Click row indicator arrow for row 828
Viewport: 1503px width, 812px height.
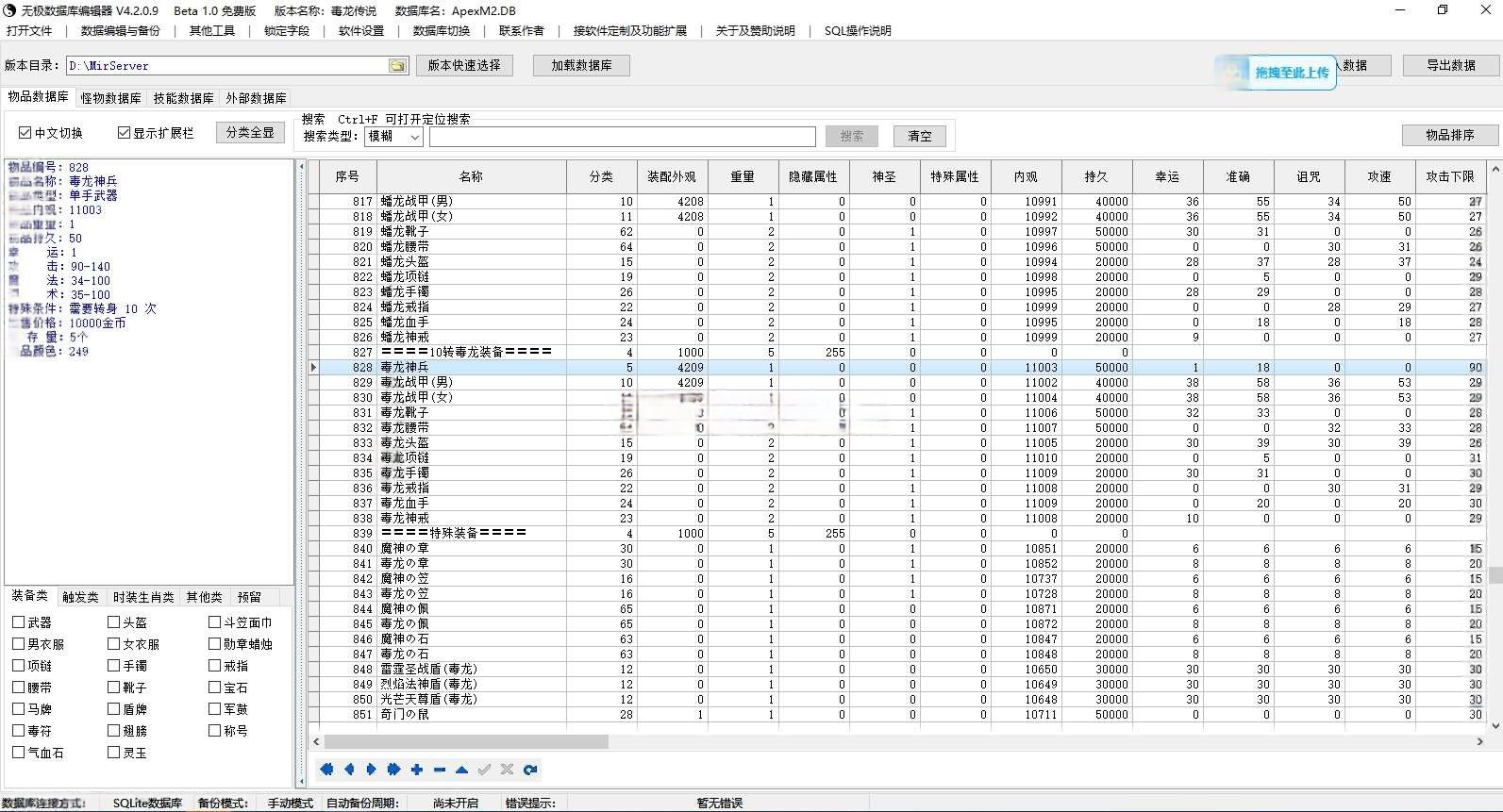point(314,367)
